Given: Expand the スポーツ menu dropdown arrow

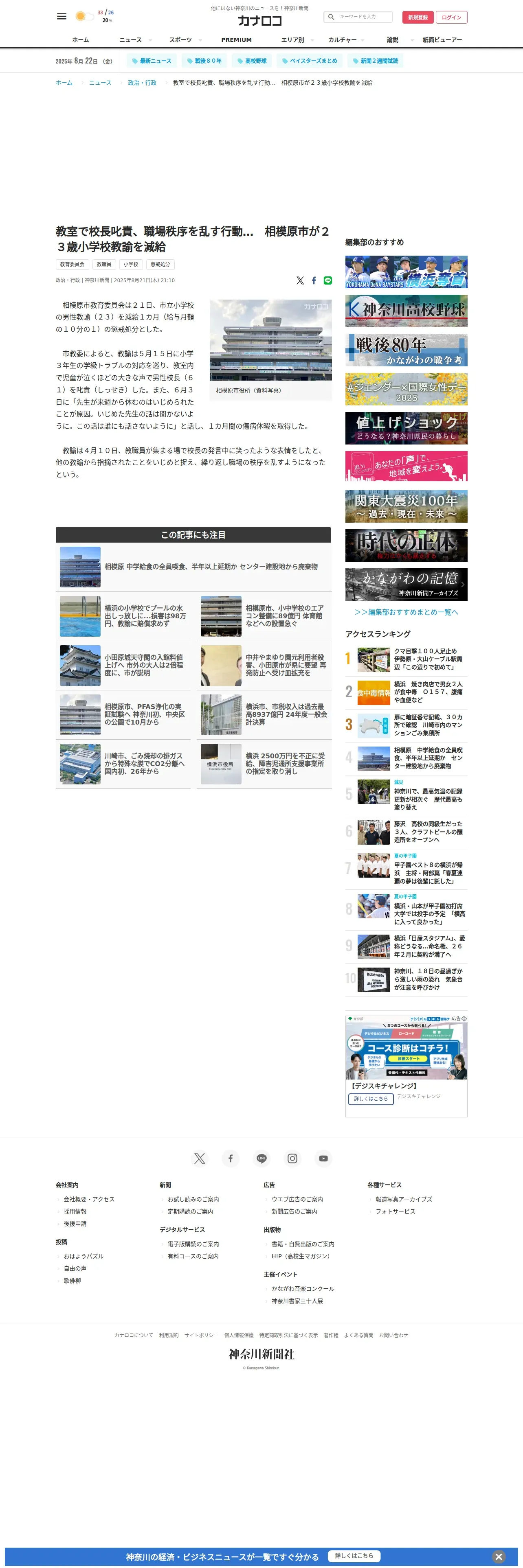Looking at the screenshot, I should (x=200, y=40).
